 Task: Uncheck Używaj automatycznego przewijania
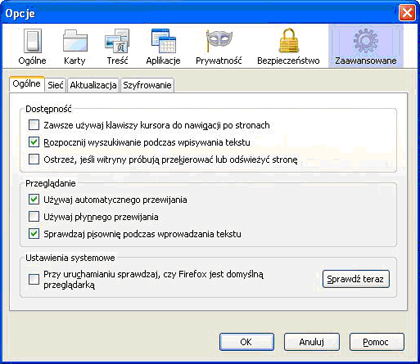point(34,200)
